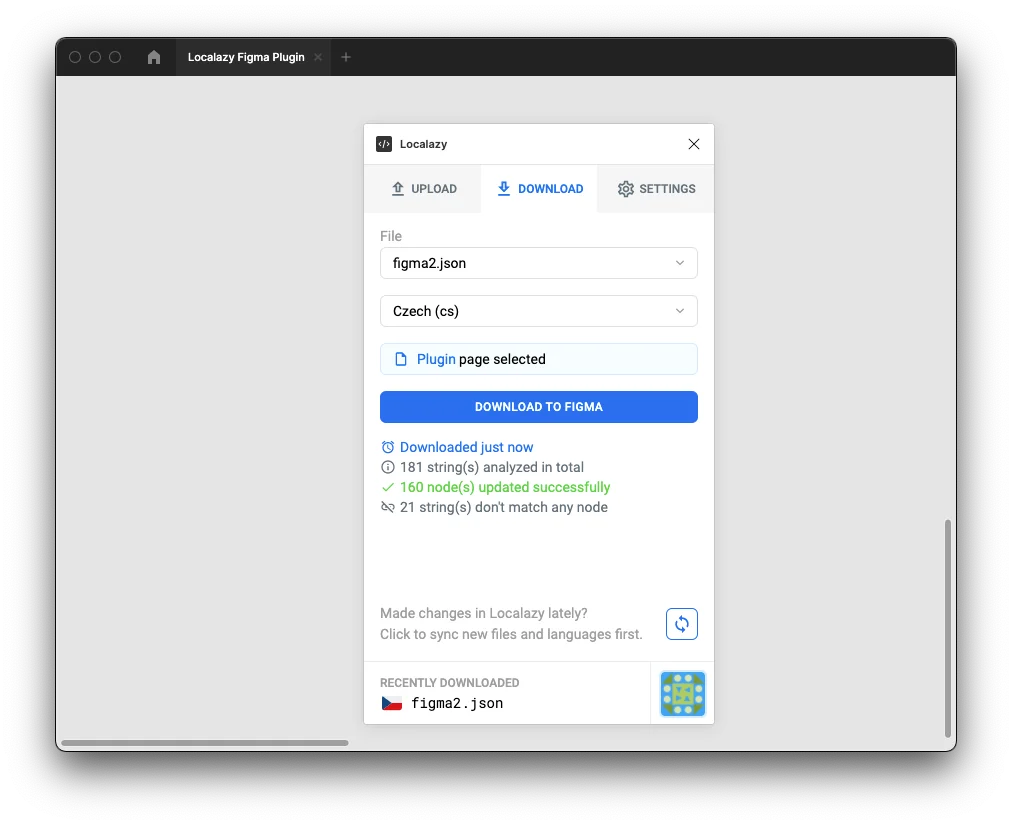The width and height of the screenshot is (1012, 825).
Task: Open a new tab with the plus button
Action: coord(346,57)
